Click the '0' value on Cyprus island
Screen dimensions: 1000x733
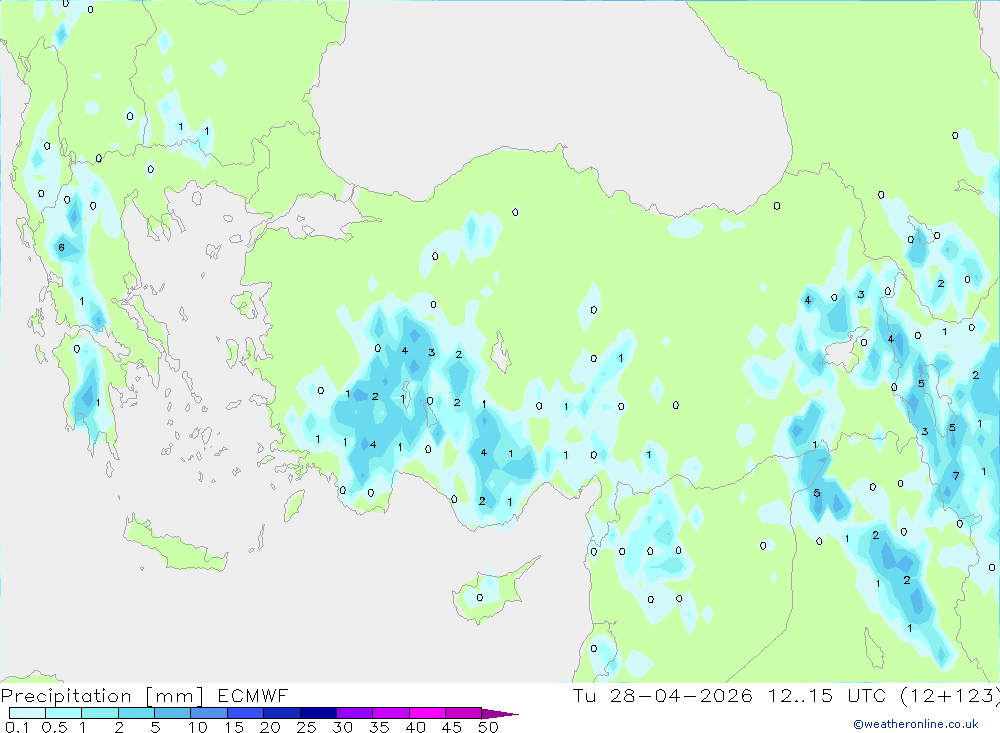[480, 598]
